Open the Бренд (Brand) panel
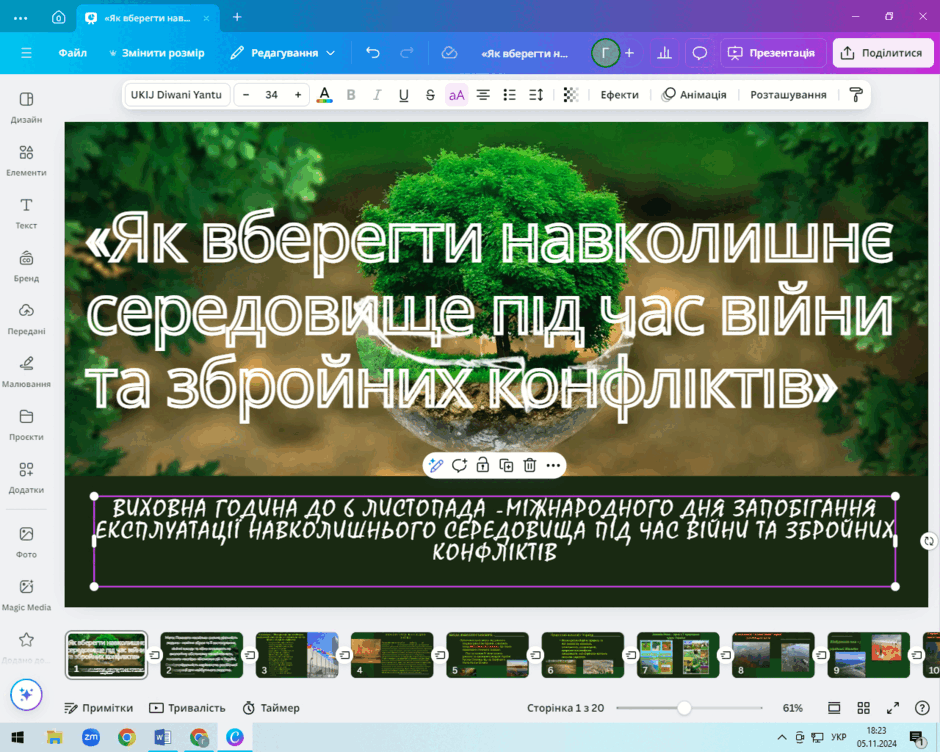The width and height of the screenshot is (940, 752). (26, 266)
